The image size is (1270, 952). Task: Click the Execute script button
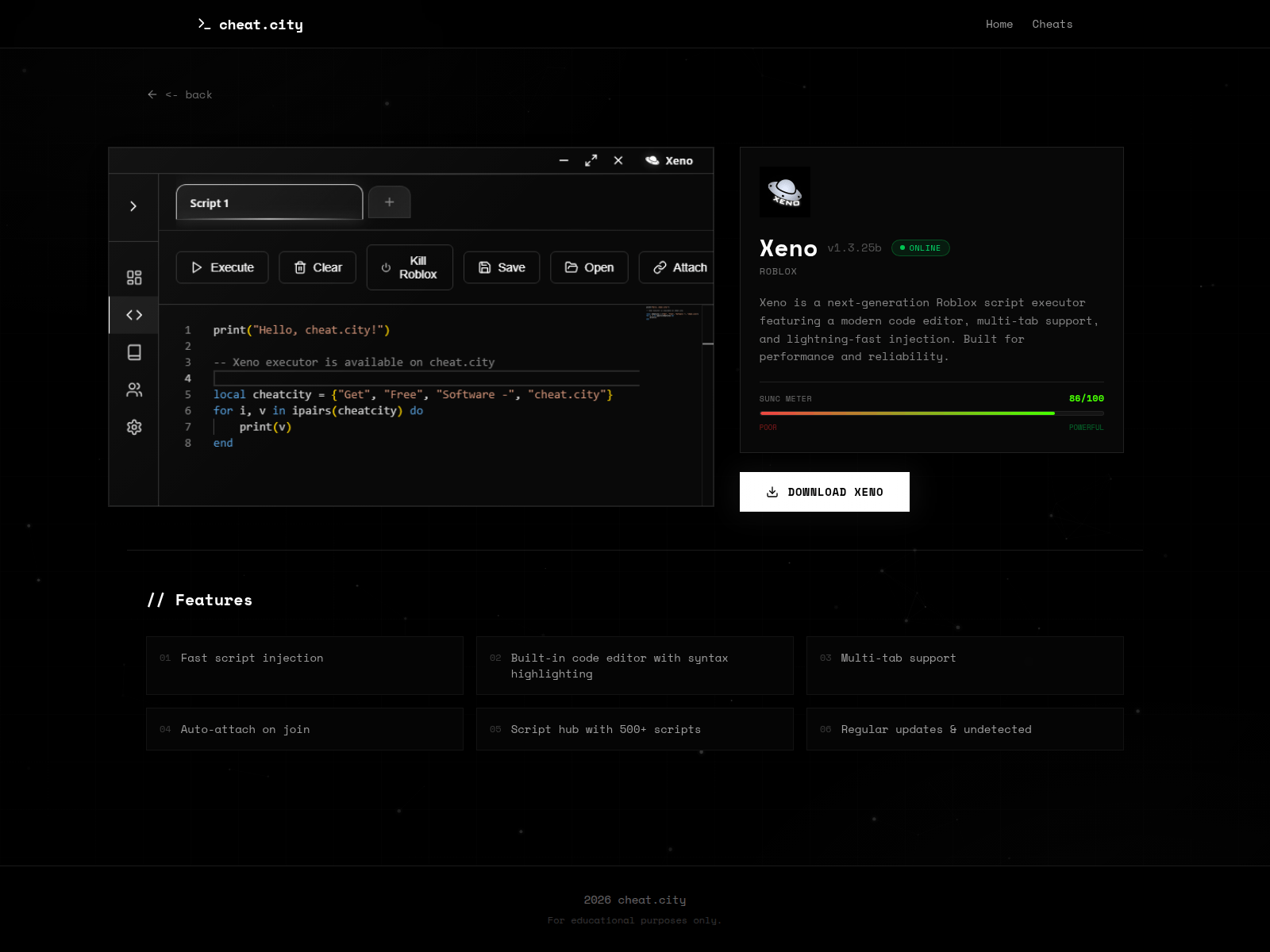222,267
